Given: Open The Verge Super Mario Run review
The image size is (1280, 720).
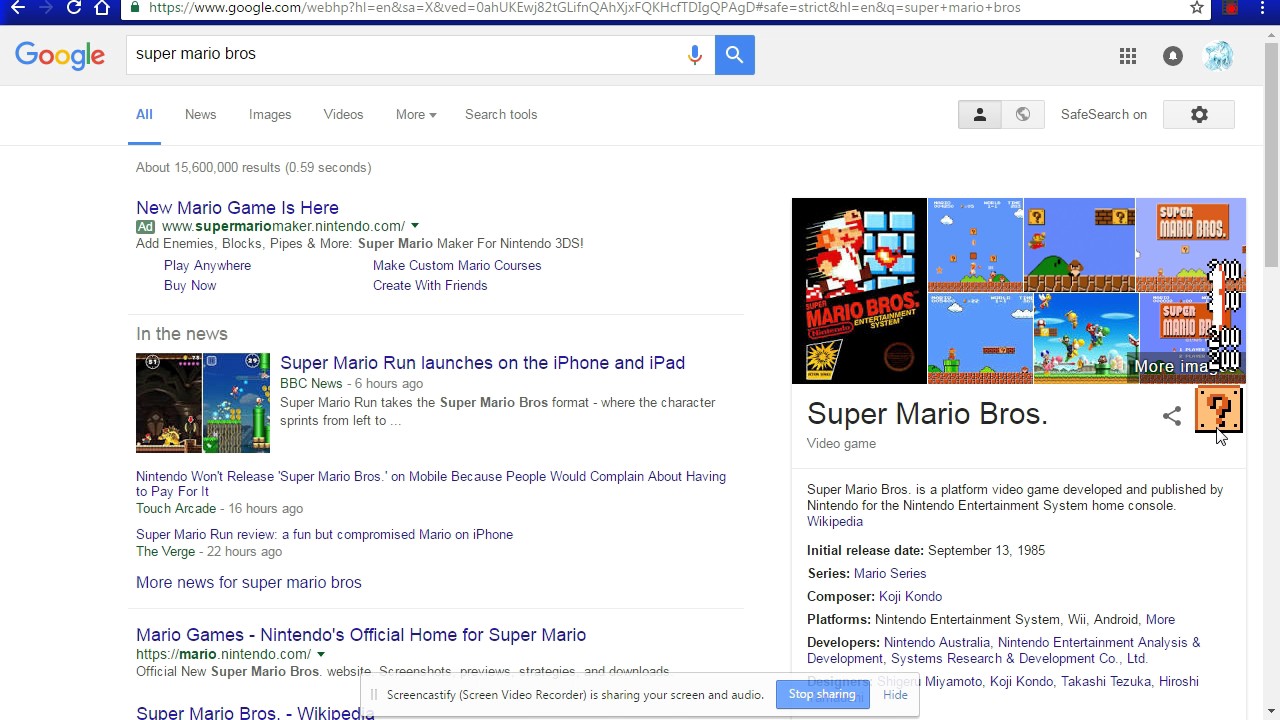Looking at the screenshot, I should (324, 535).
